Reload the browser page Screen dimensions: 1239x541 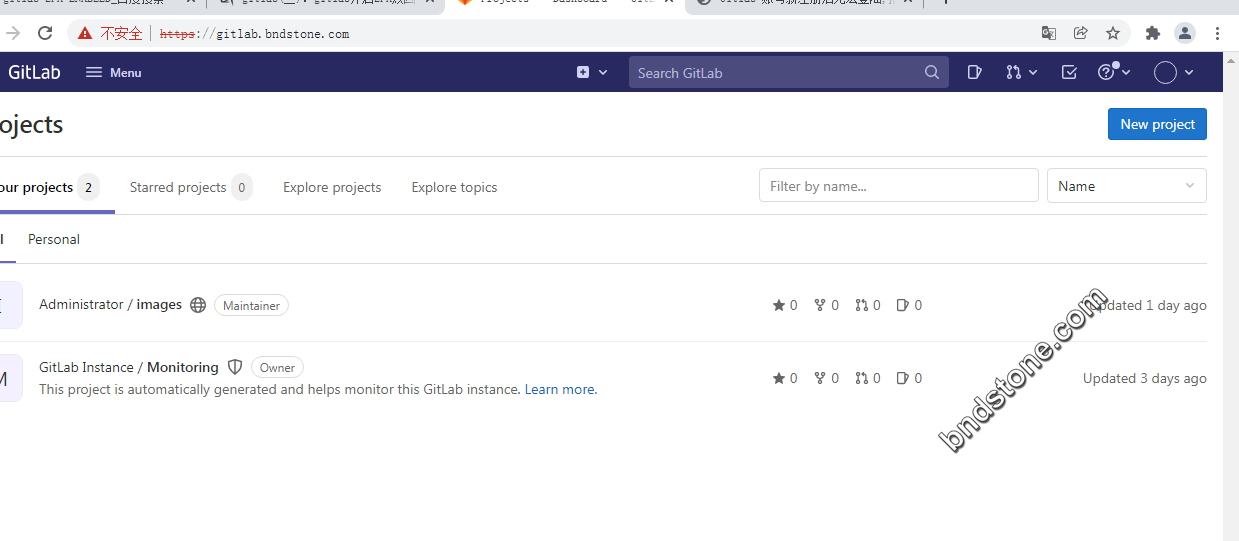[x=45, y=33]
